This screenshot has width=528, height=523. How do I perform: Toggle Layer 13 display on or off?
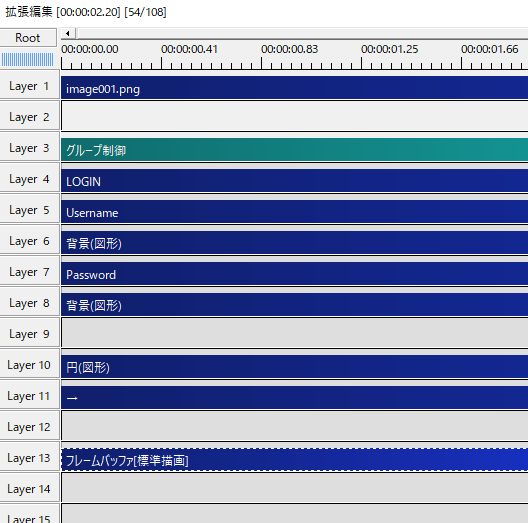click(x=29, y=458)
